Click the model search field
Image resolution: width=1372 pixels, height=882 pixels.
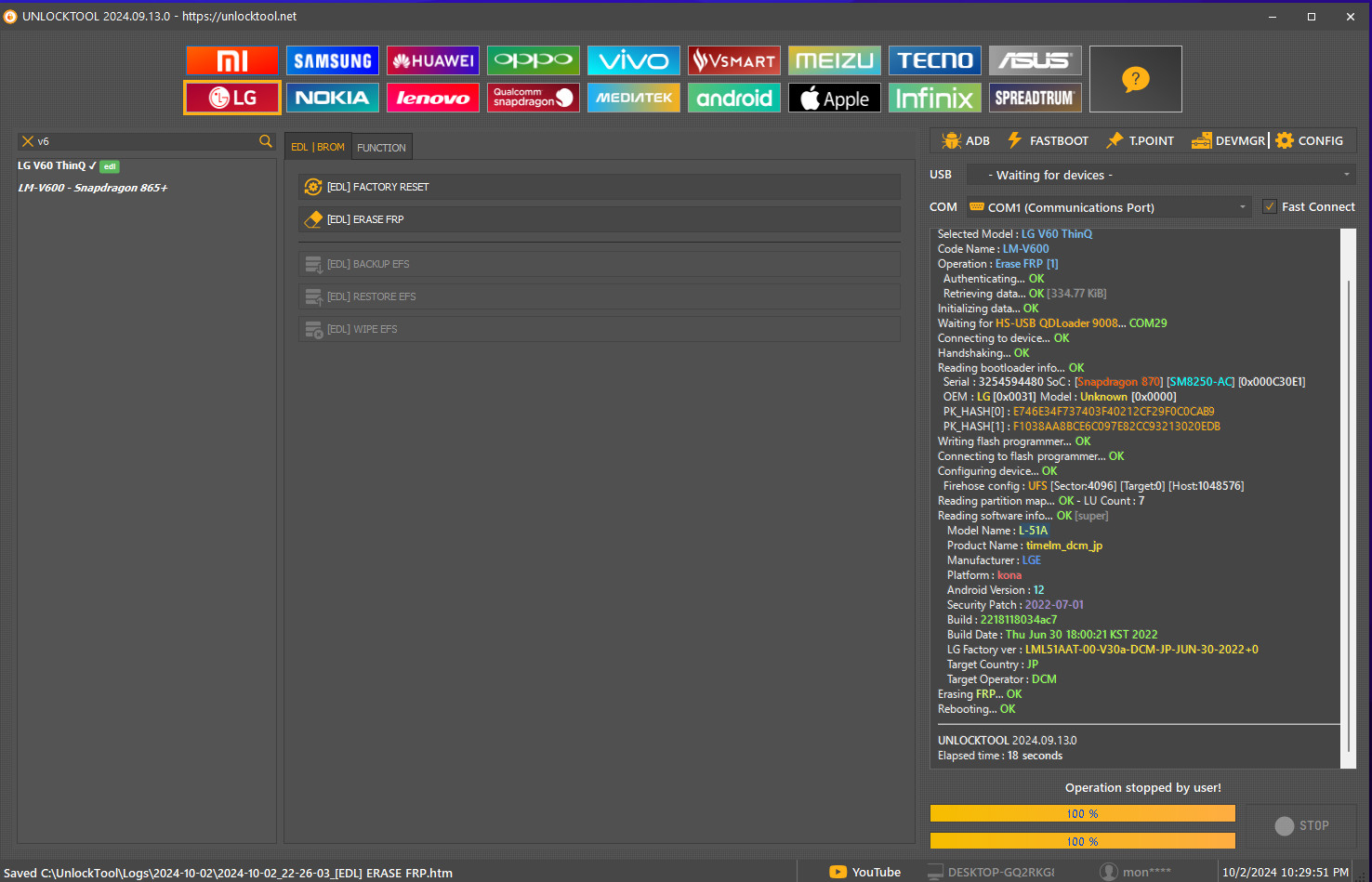[x=146, y=141]
